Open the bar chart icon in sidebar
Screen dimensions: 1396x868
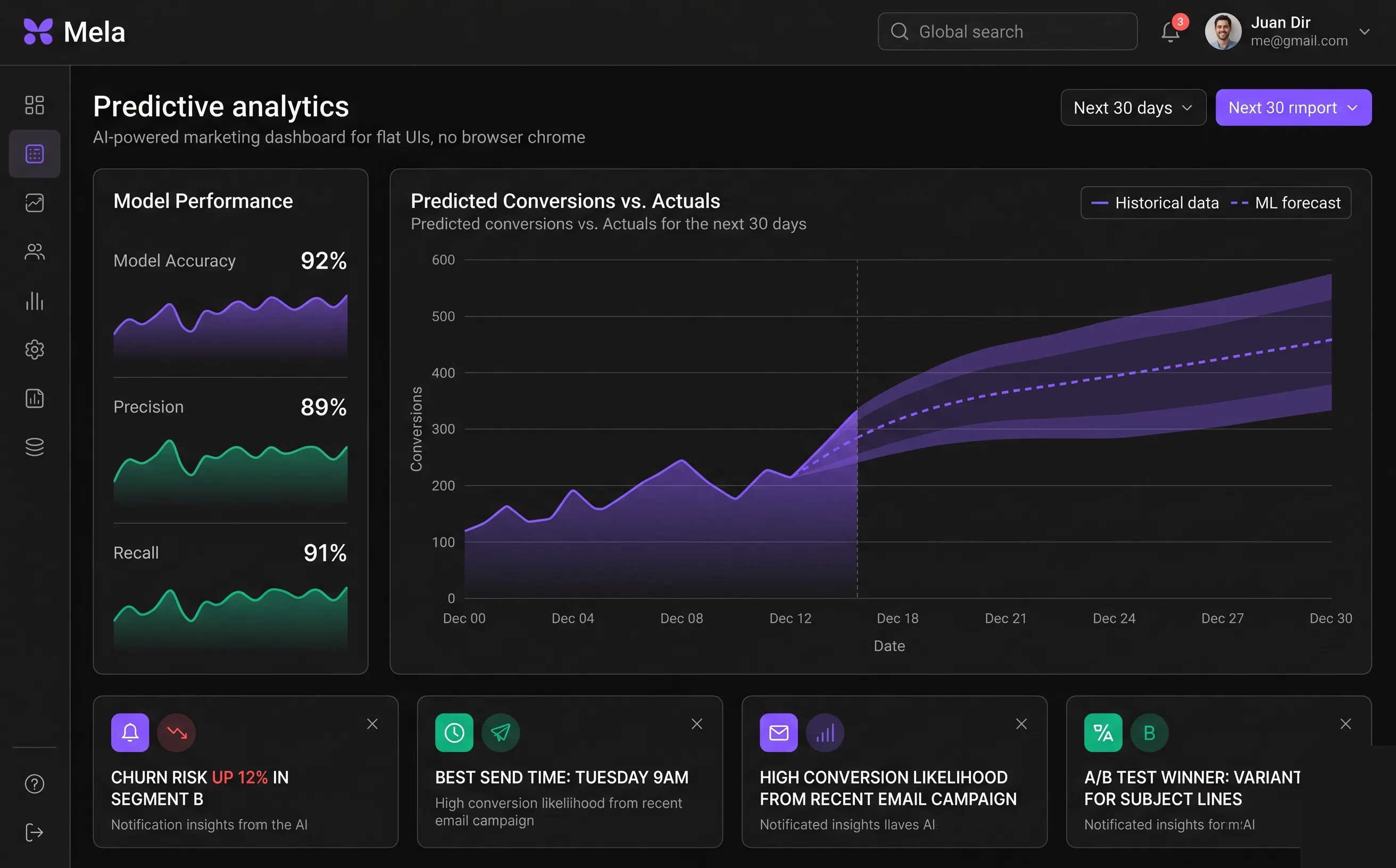pos(35,301)
